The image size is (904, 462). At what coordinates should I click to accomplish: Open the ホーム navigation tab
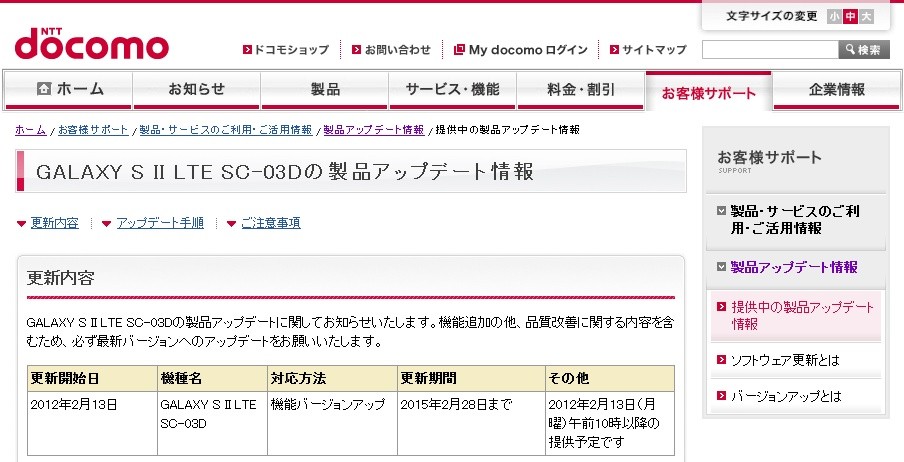[69, 89]
